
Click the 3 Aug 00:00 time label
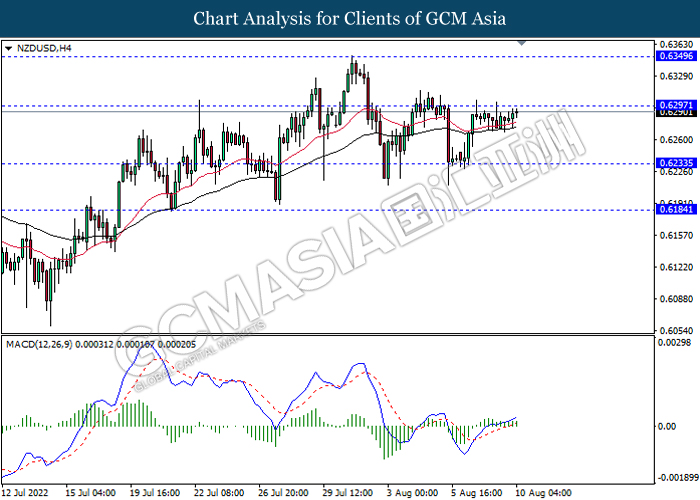coord(412,493)
